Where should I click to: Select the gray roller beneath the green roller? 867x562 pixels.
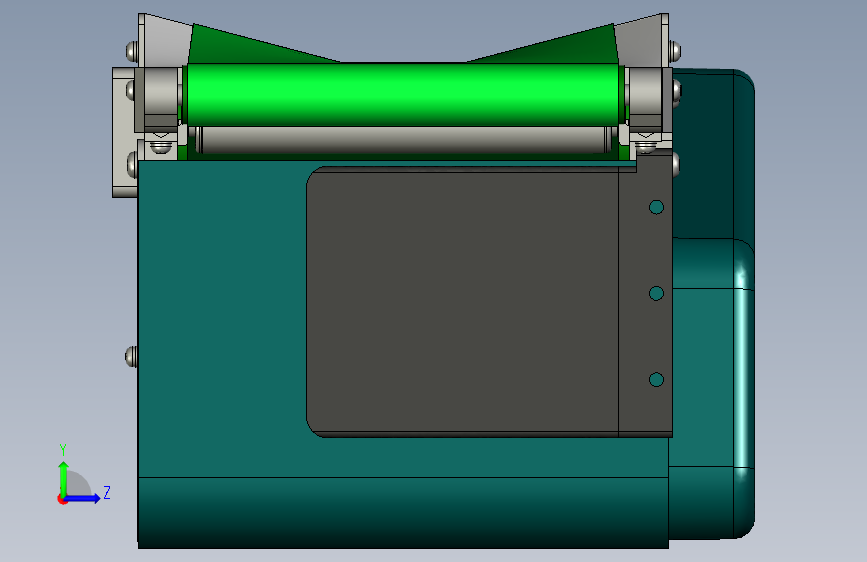coord(406,139)
